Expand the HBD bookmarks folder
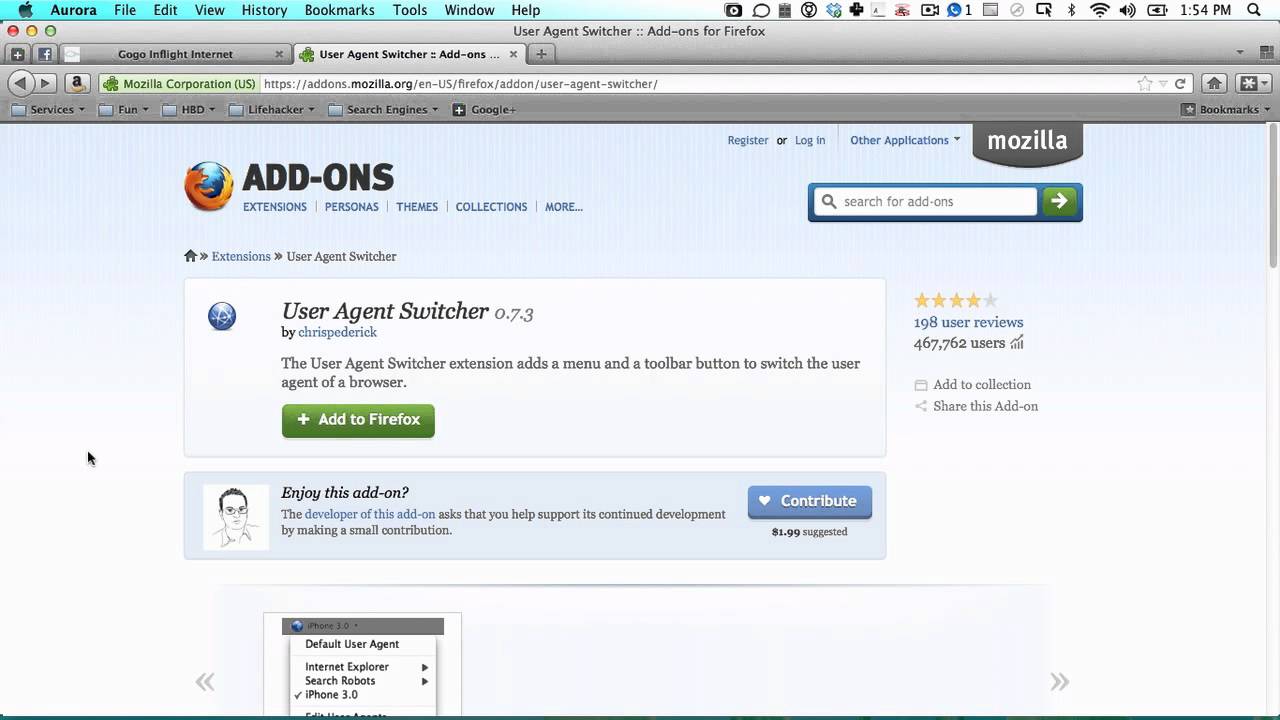The height and width of the screenshot is (720, 1280). 188,110
